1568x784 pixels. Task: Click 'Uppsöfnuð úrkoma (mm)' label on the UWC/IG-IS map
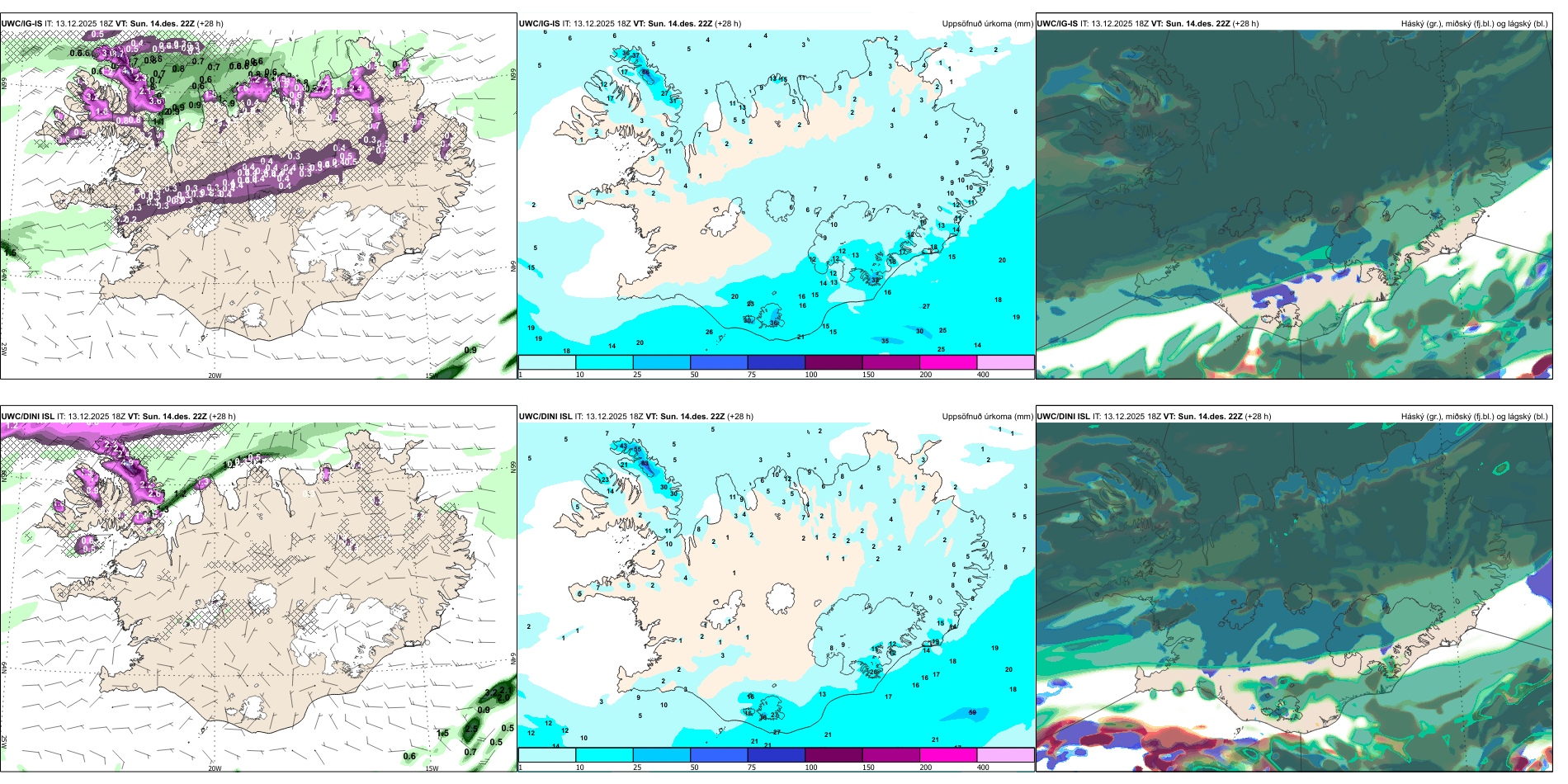987,24
